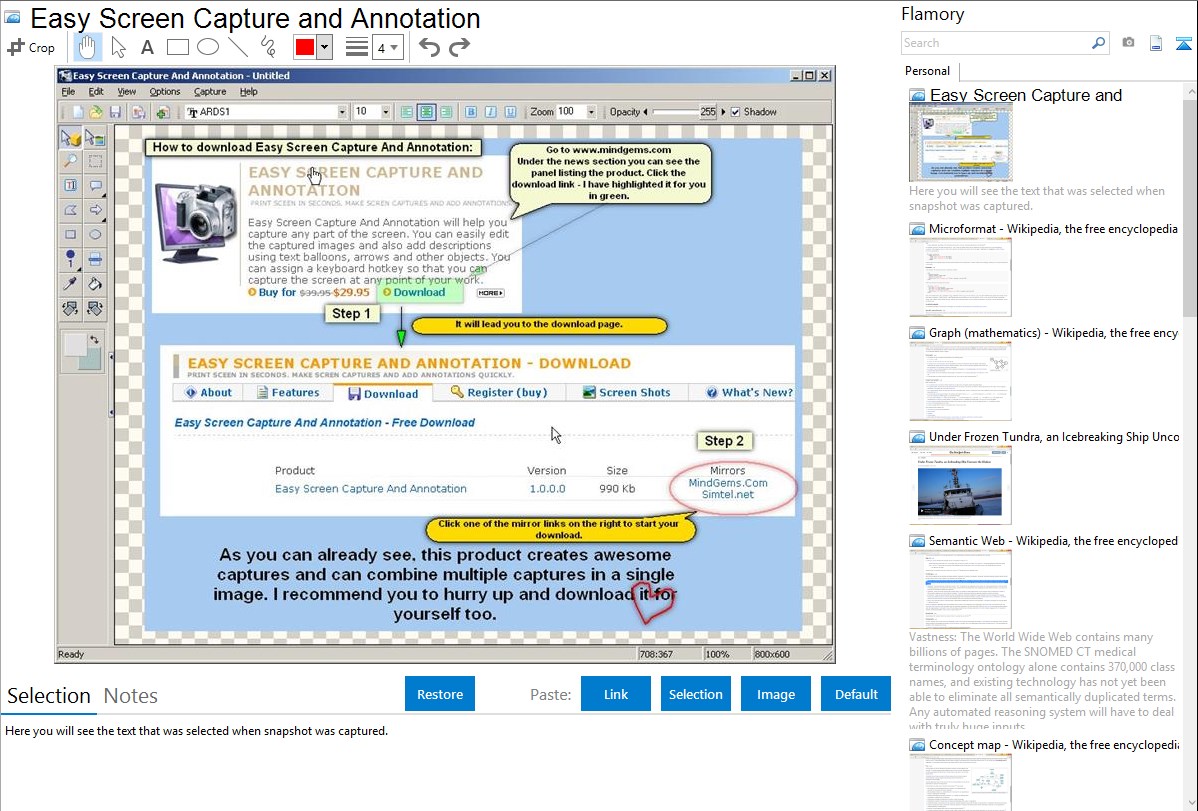Click the Flamory list scrollbar up arrow
Screen dimensions: 1198x811
tap(1191, 91)
